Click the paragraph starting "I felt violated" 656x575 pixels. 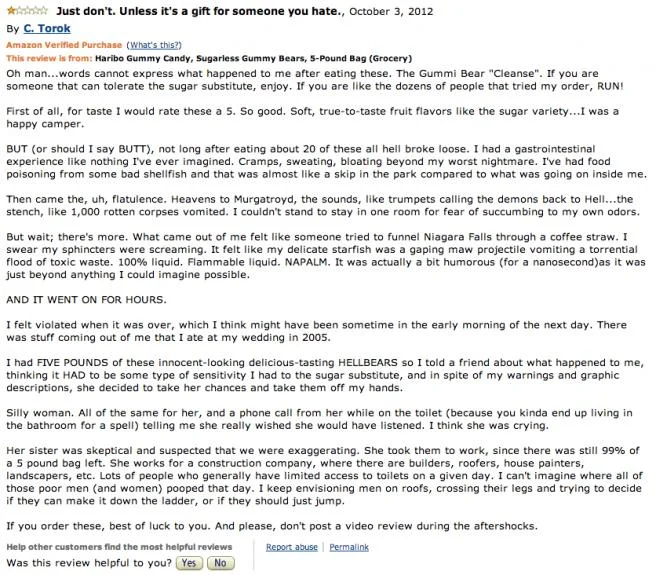point(320,331)
